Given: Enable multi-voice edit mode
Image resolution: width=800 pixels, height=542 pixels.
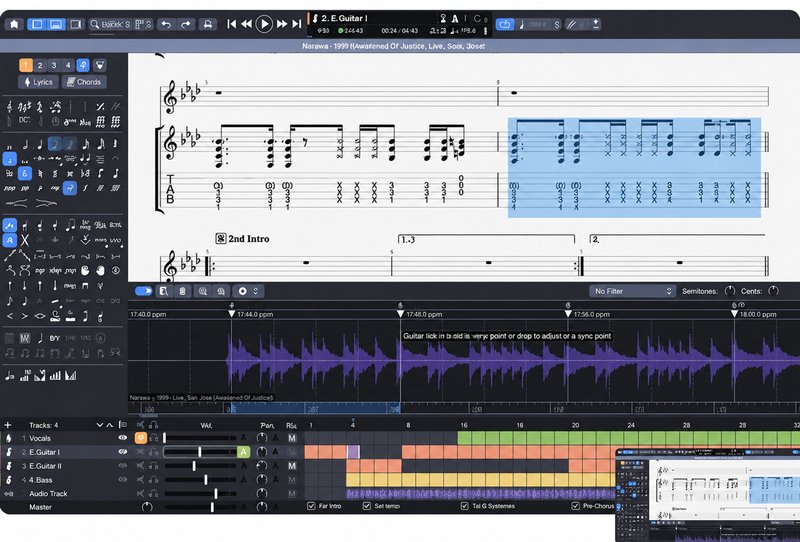Looking at the screenshot, I should [x=83, y=65].
